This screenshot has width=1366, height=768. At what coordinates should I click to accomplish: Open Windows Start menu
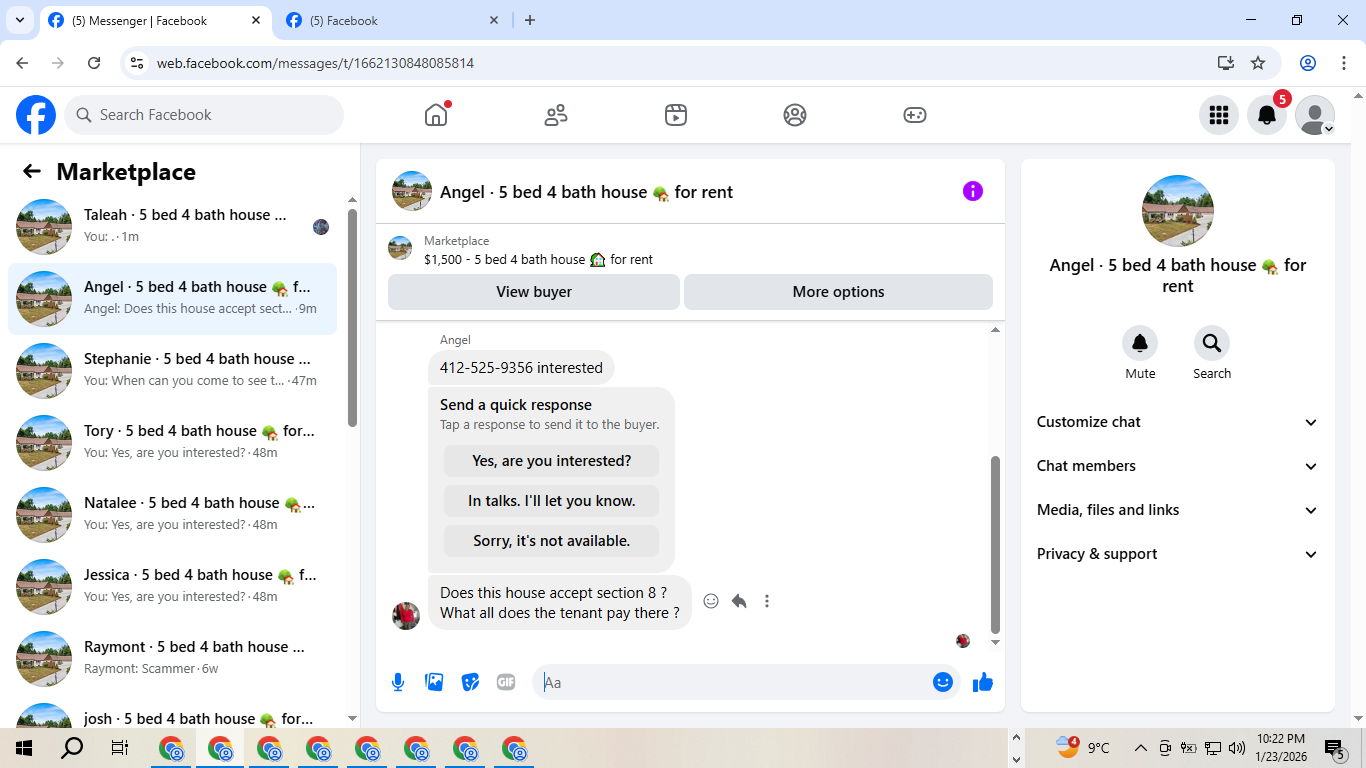pyautogui.click(x=24, y=748)
